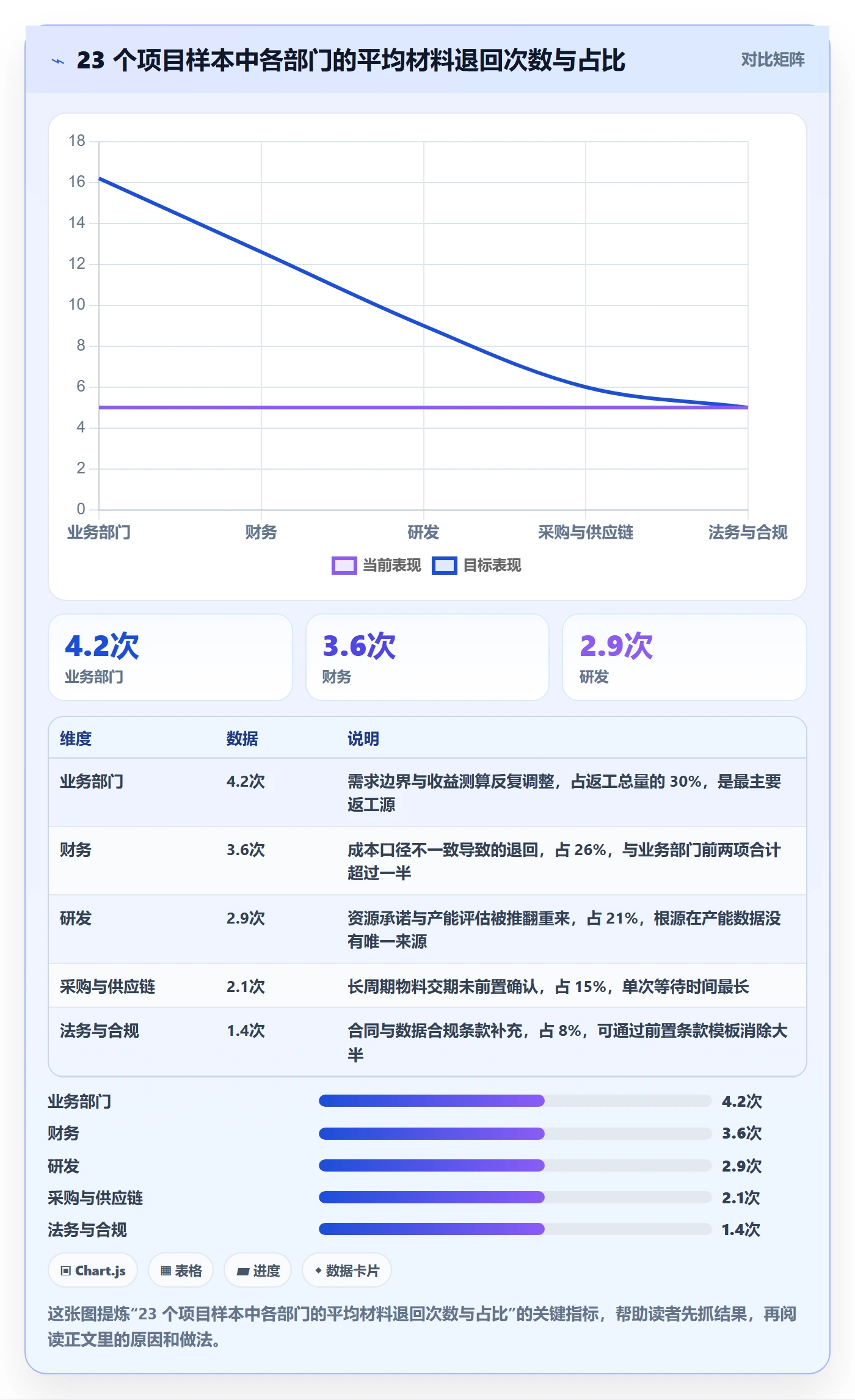Click the 采购与供应链 x-axis label on chart
The image size is (855, 1400).
(586, 532)
